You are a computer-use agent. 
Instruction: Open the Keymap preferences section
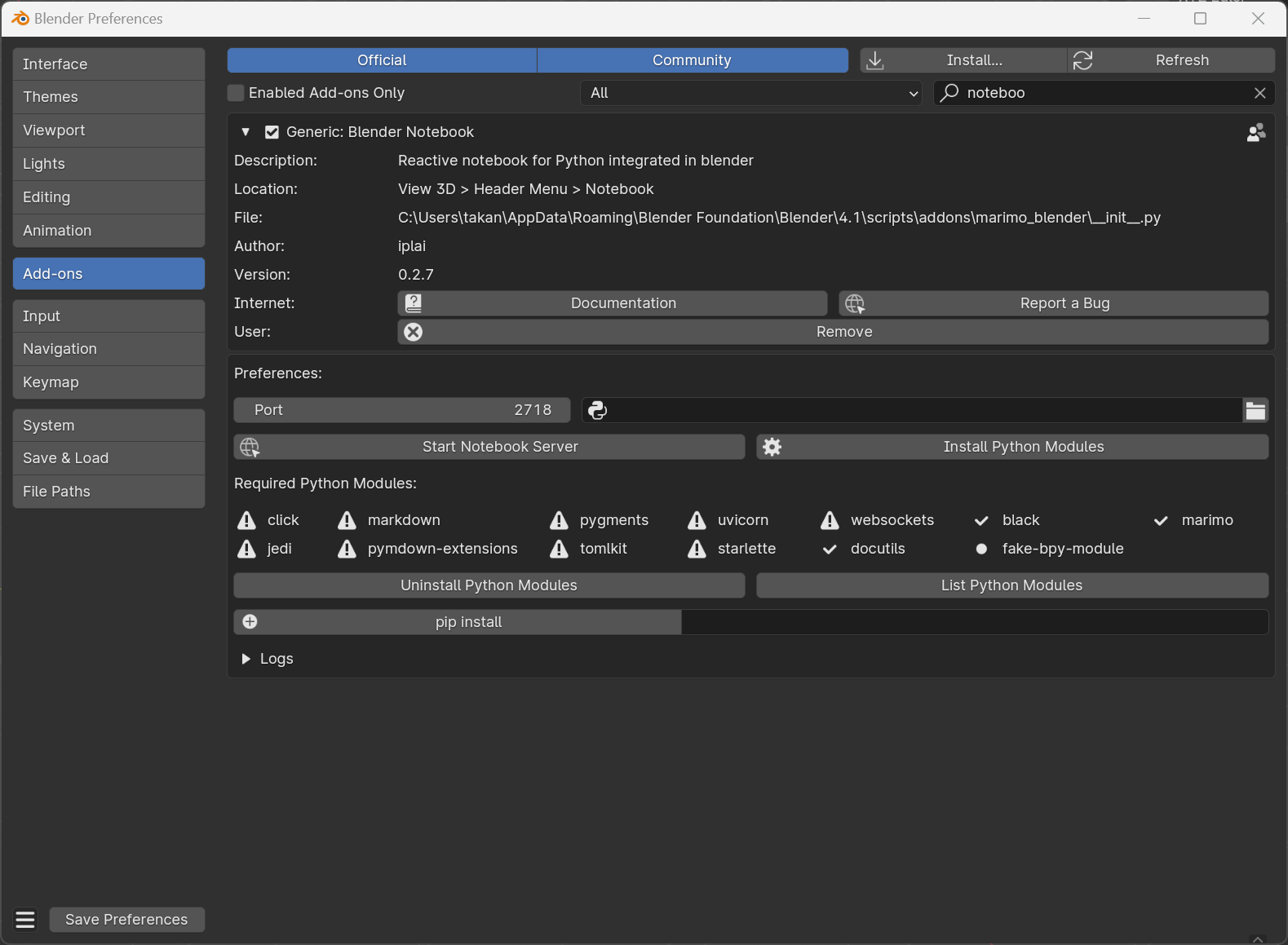(x=108, y=382)
